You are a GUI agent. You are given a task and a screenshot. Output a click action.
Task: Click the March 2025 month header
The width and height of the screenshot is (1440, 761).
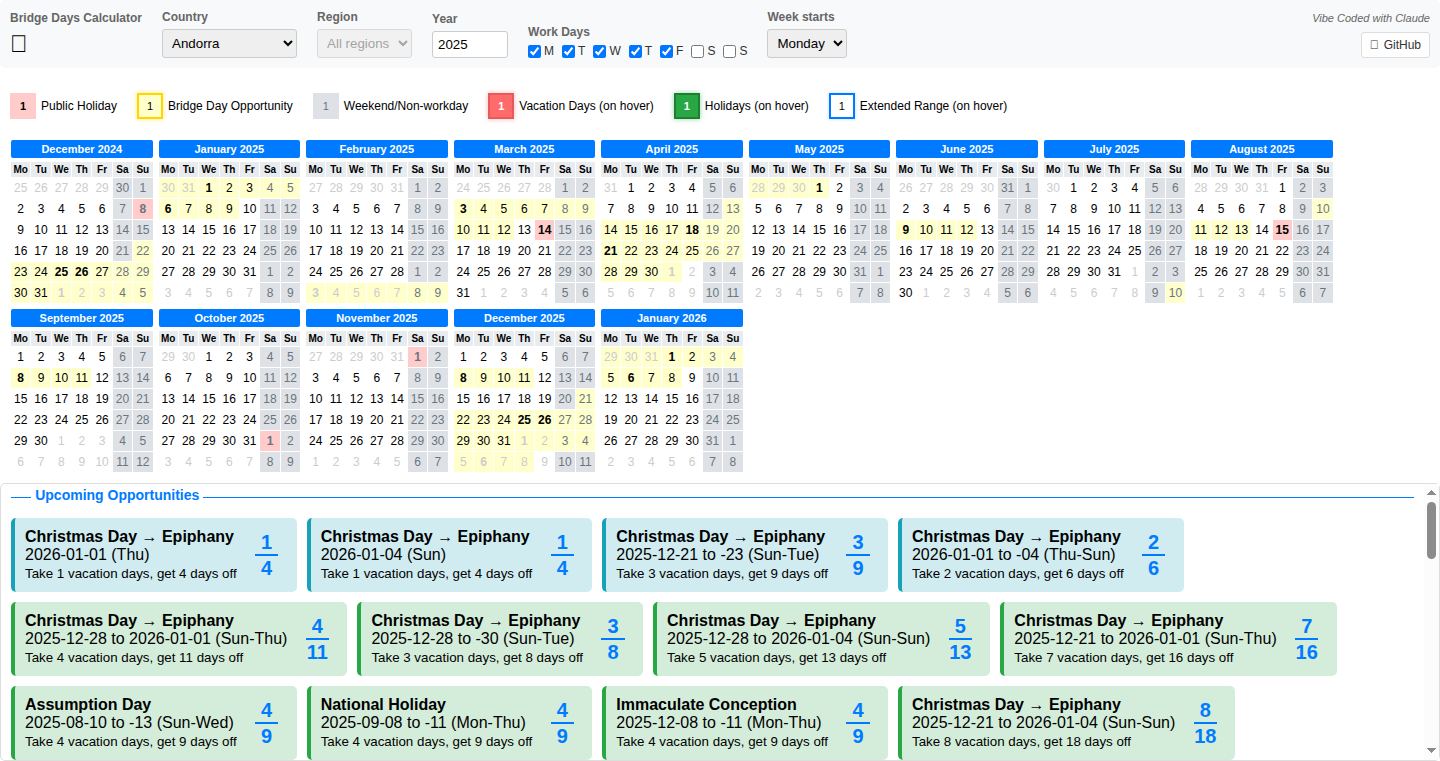(524, 149)
